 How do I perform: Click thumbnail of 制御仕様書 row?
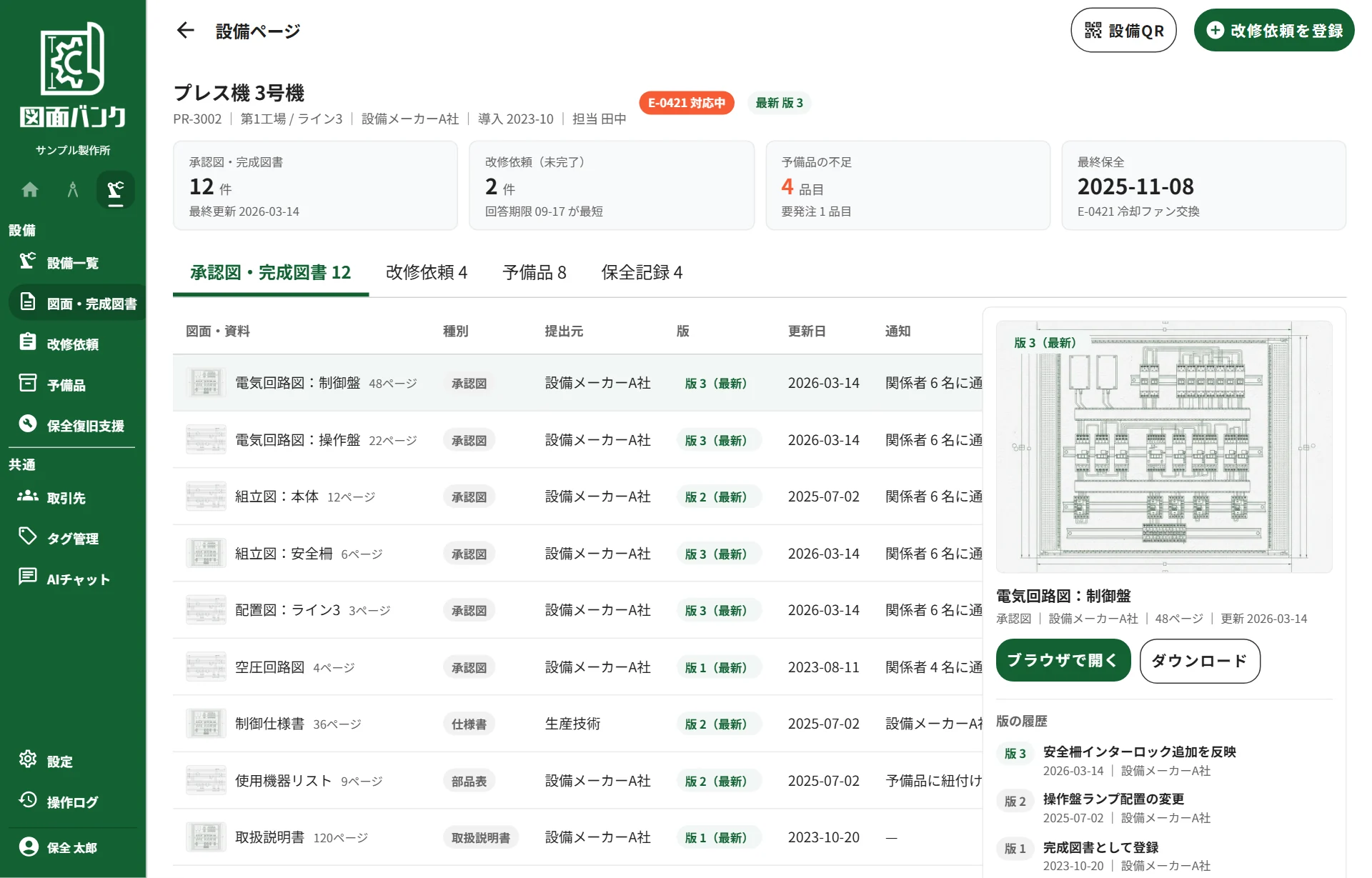206,724
